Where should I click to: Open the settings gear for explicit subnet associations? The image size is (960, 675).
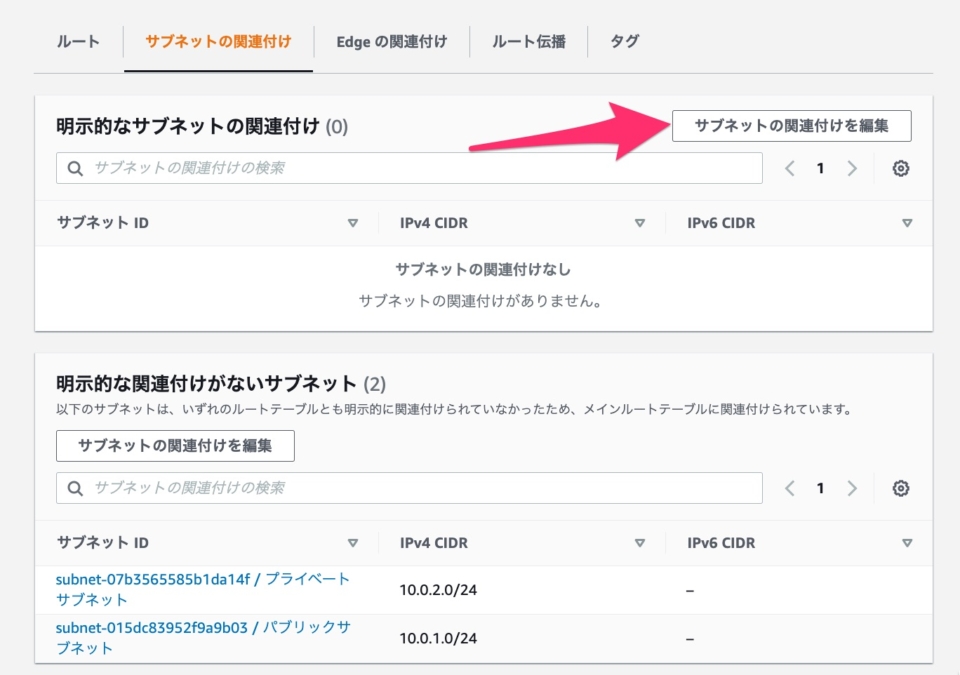point(901,168)
